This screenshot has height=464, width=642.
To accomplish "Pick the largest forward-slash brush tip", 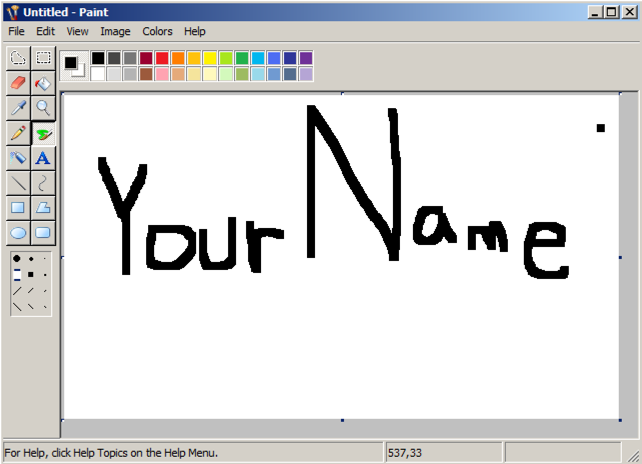I will (17, 291).
